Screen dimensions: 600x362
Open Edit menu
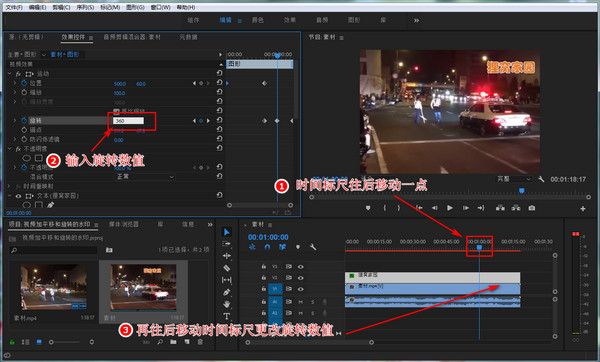[38, 7]
